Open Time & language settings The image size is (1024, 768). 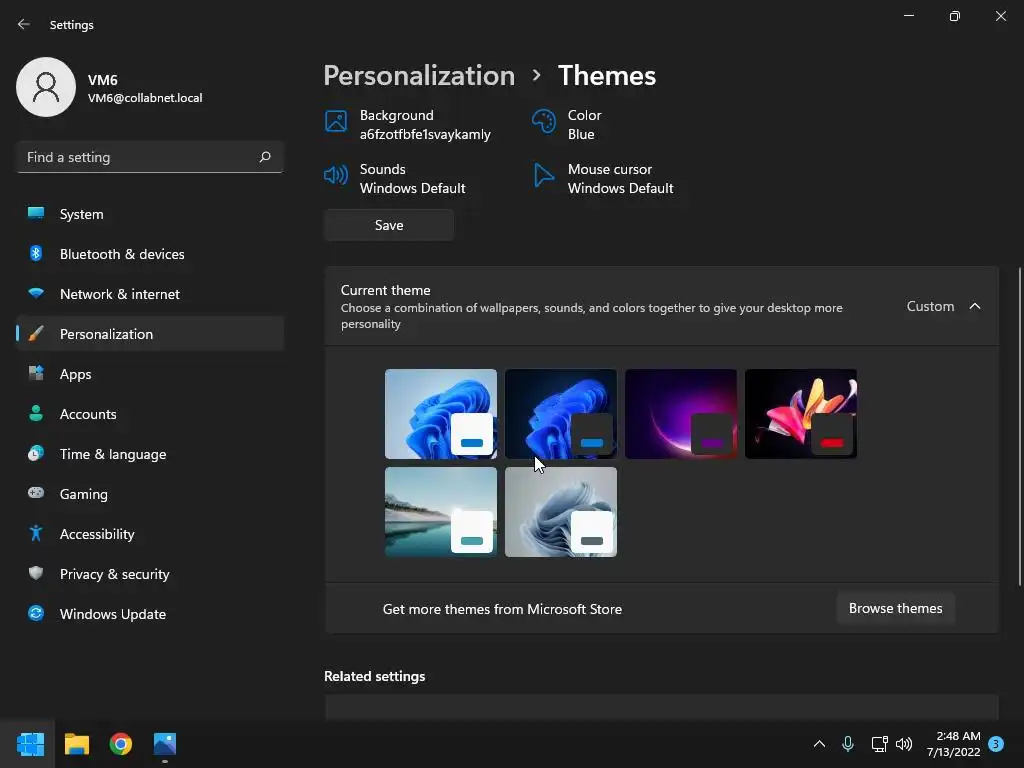coord(150,454)
